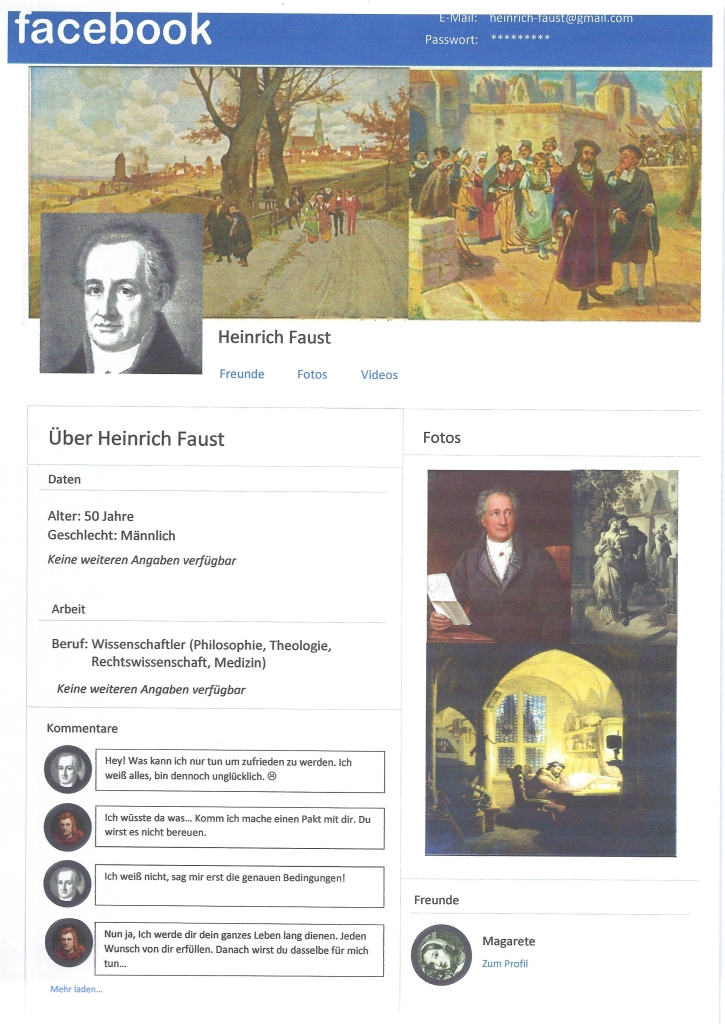Click avatar beside 'Nun ja' comment

click(x=68, y=942)
